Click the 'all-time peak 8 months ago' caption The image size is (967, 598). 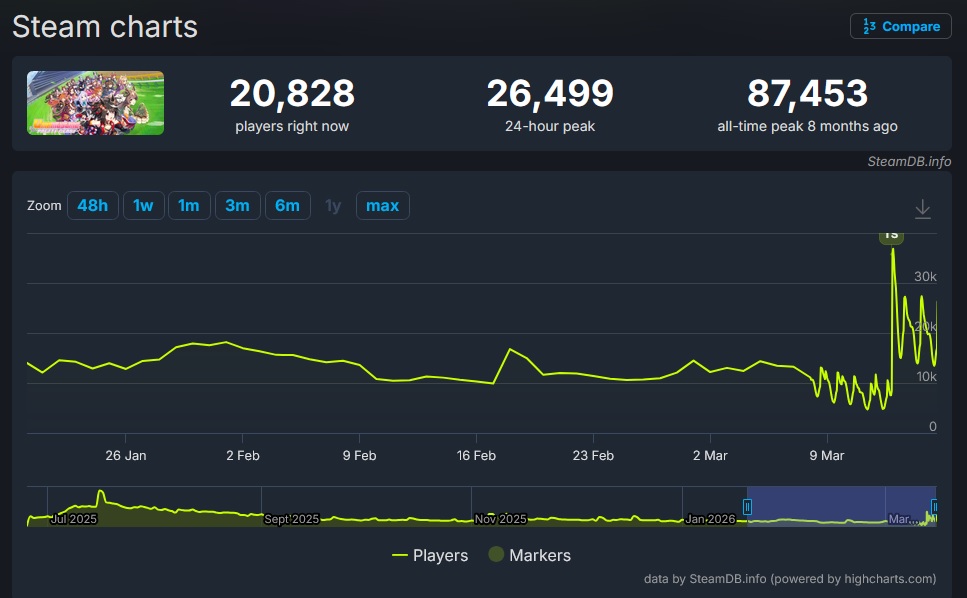[x=807, y=126]
